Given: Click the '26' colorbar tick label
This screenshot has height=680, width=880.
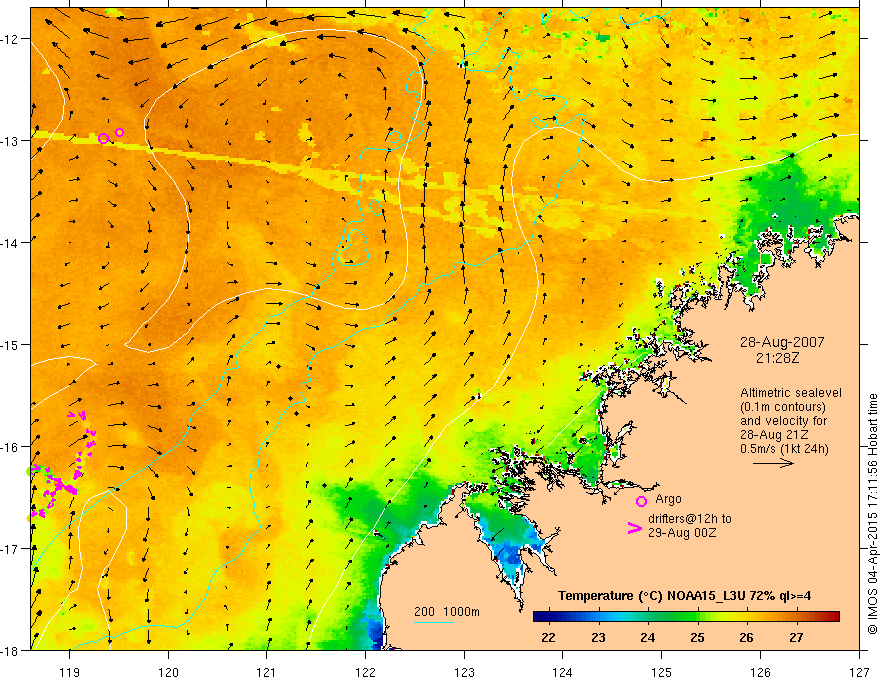Looking at the screenshot, I should pyautogui.click(x=746, y=637).
